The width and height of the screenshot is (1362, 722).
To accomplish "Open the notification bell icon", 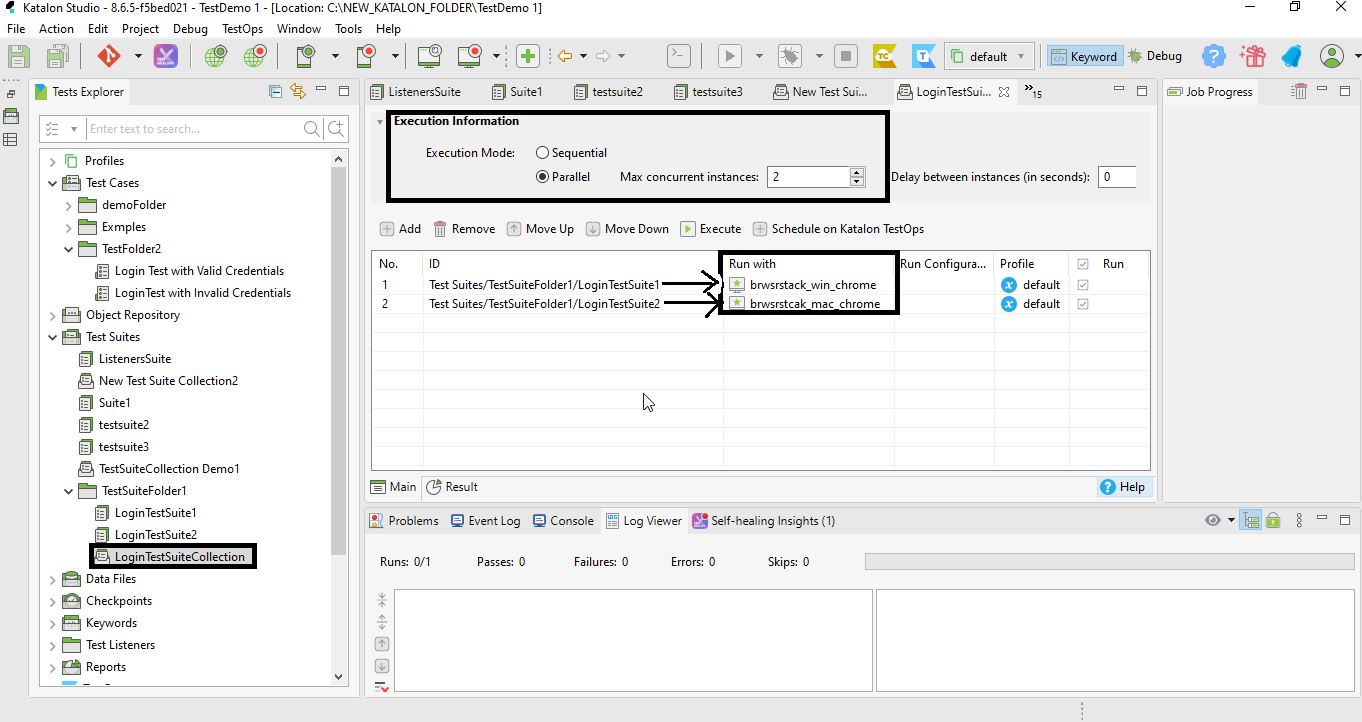I will 1291,56.
